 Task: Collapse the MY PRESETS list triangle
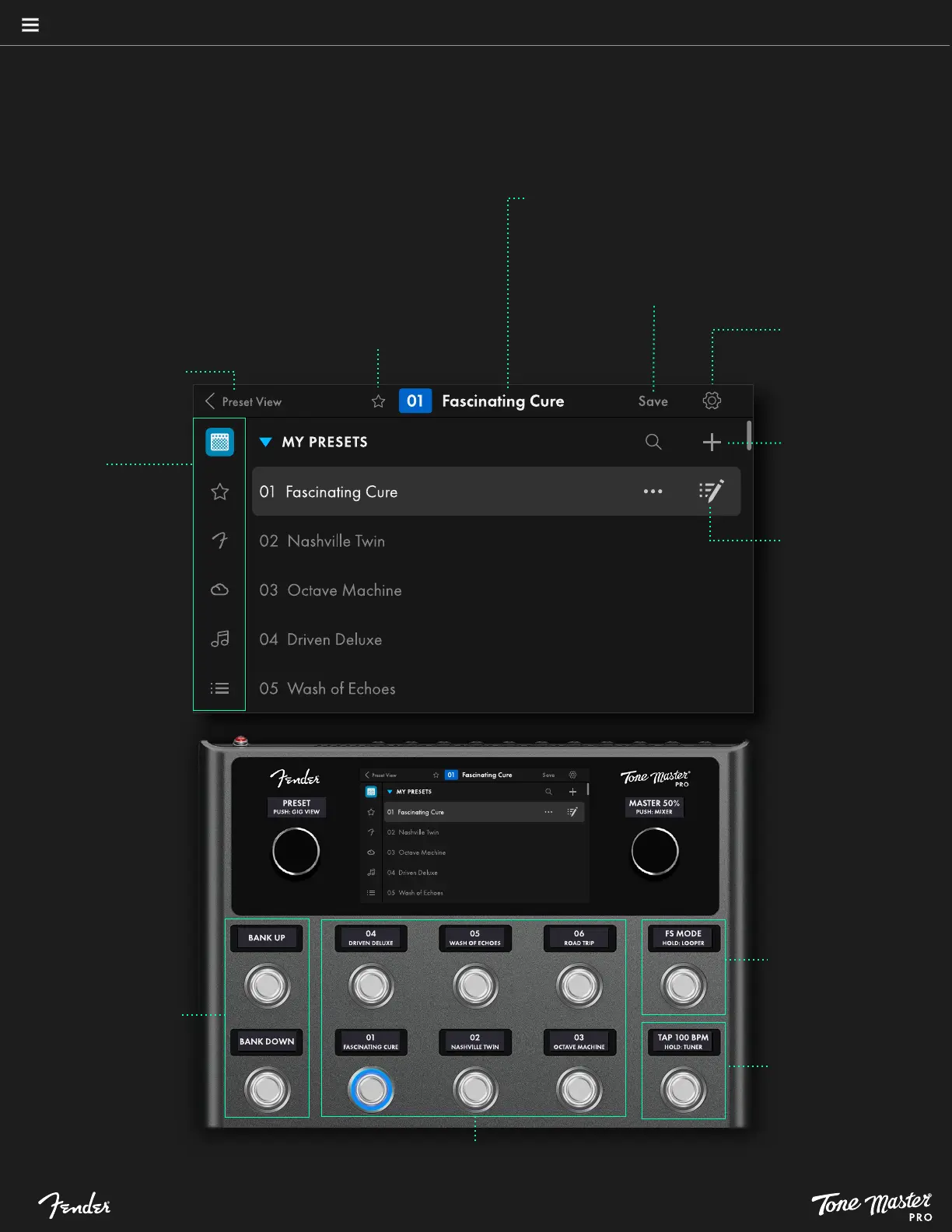(x=265, y=442)
